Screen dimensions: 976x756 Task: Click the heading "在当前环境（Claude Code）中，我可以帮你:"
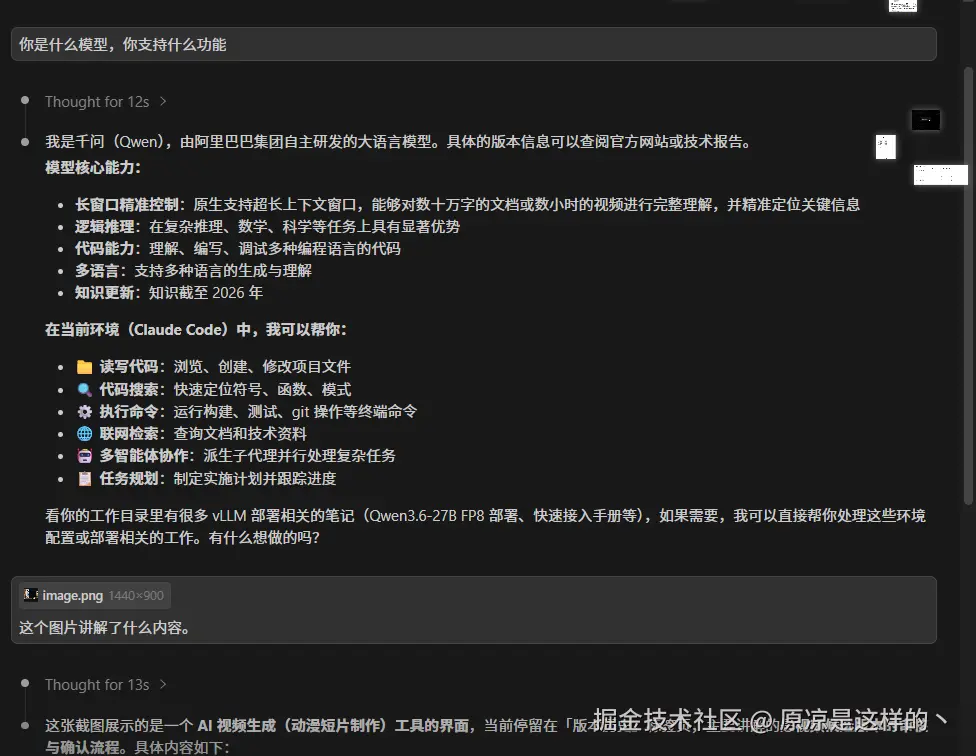(x=195, y=329)
